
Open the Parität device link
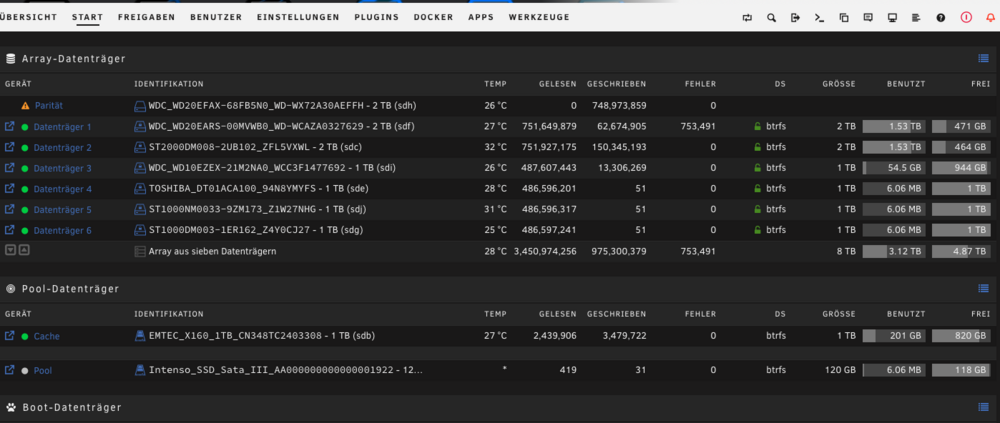pyautogui.click(x=49, y=106)
